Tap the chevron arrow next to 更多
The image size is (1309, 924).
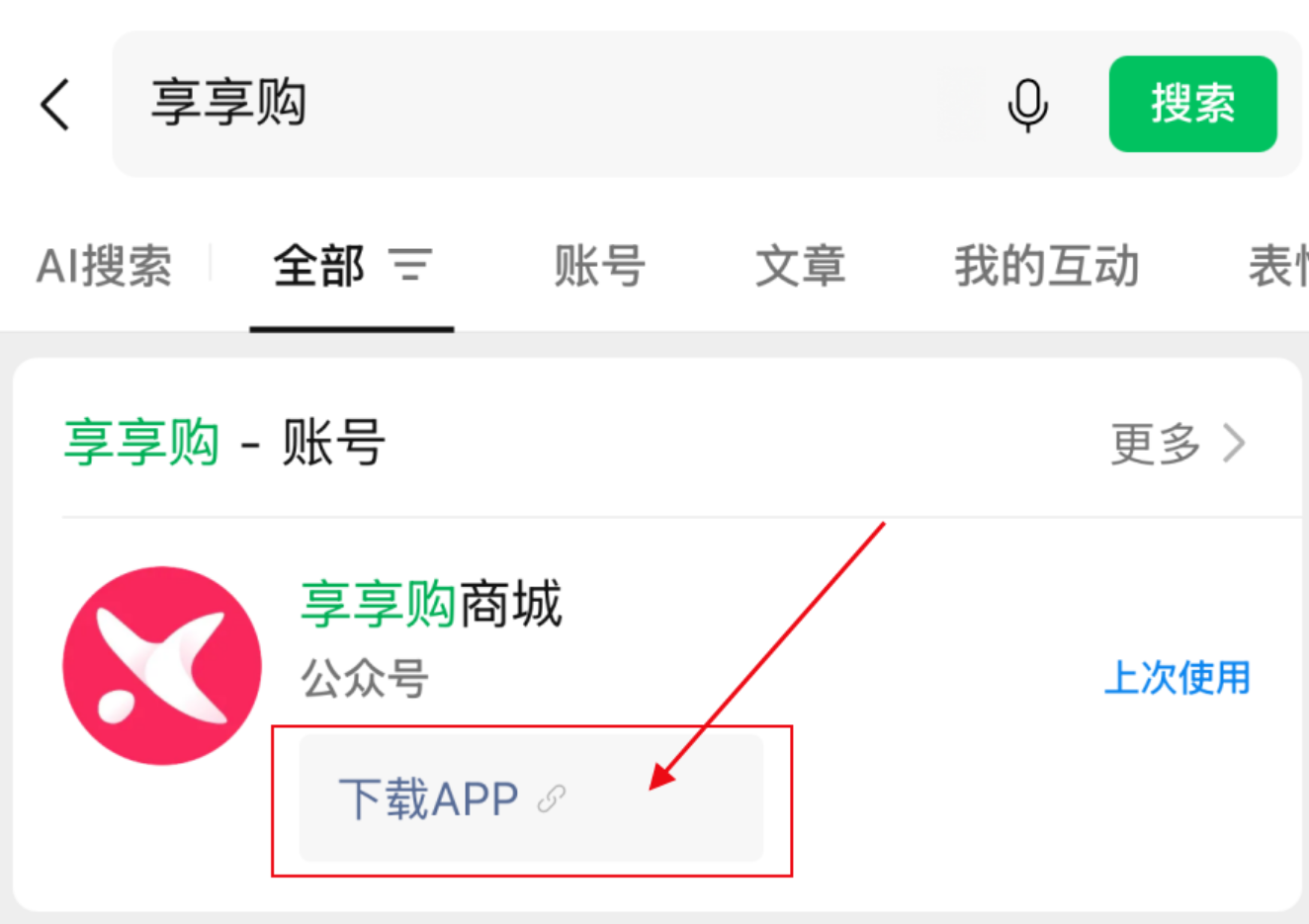coord(1233,443)
